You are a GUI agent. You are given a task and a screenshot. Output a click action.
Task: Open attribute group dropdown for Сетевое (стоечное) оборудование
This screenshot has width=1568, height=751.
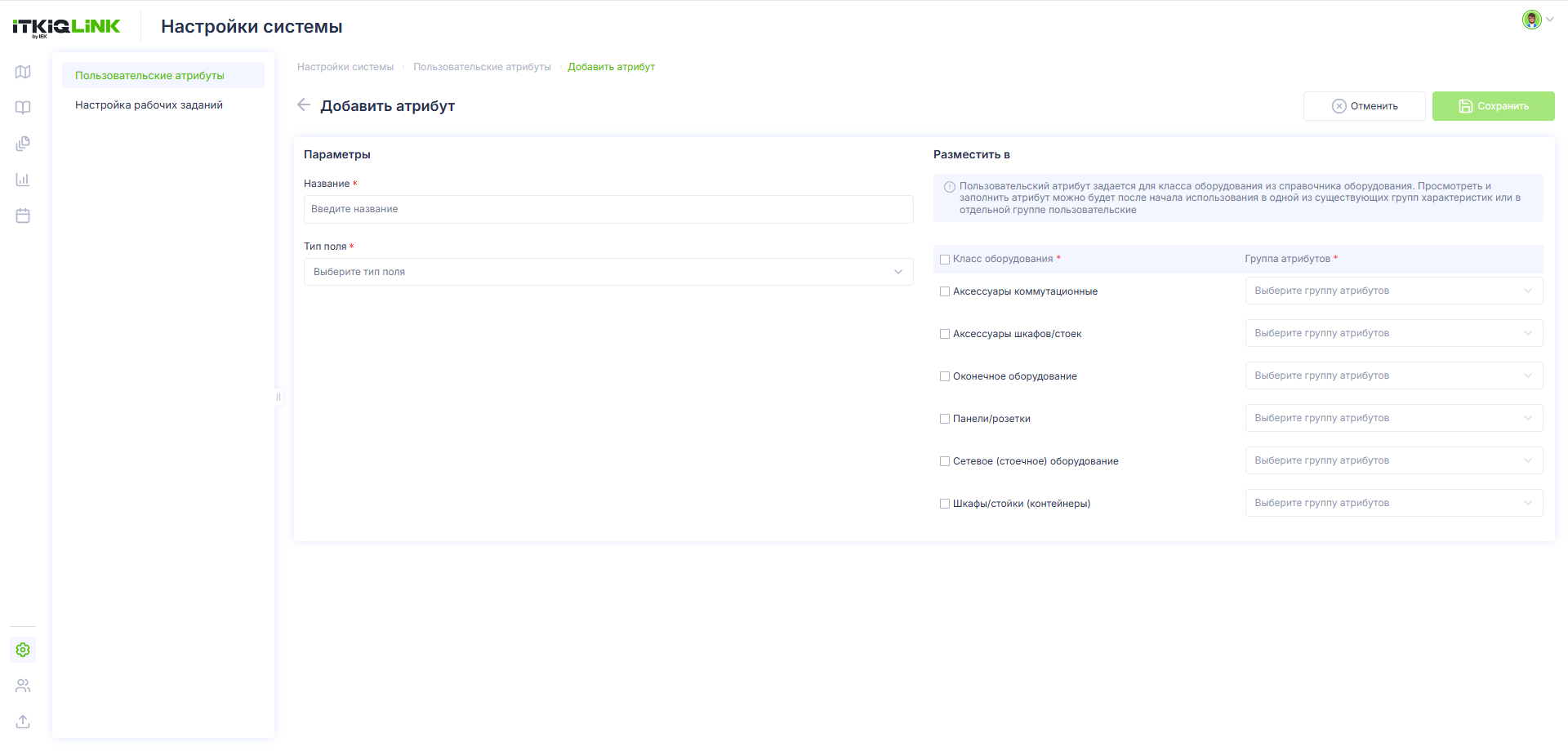pos(1394,460)
